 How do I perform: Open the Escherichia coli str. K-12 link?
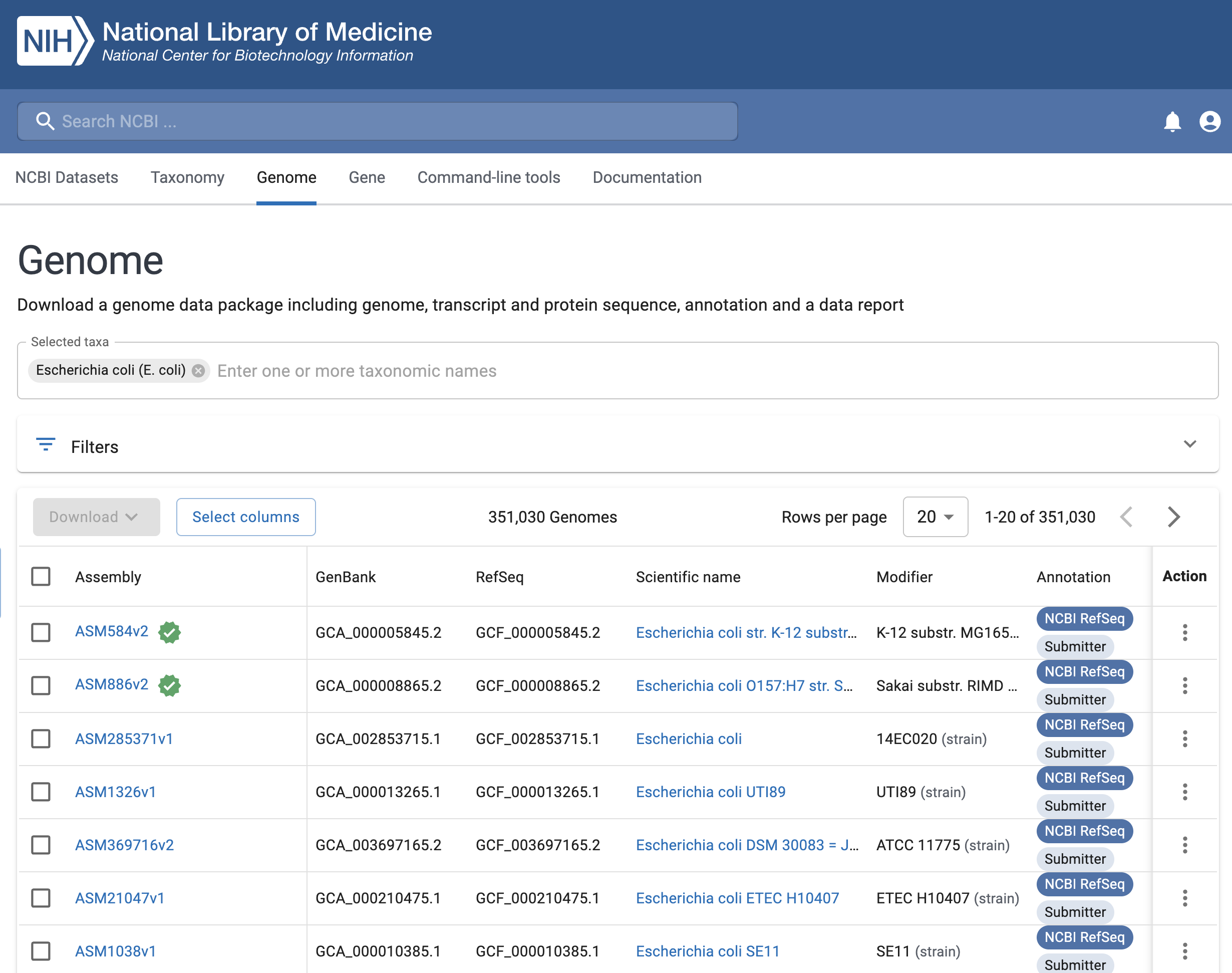pos(746,632)
